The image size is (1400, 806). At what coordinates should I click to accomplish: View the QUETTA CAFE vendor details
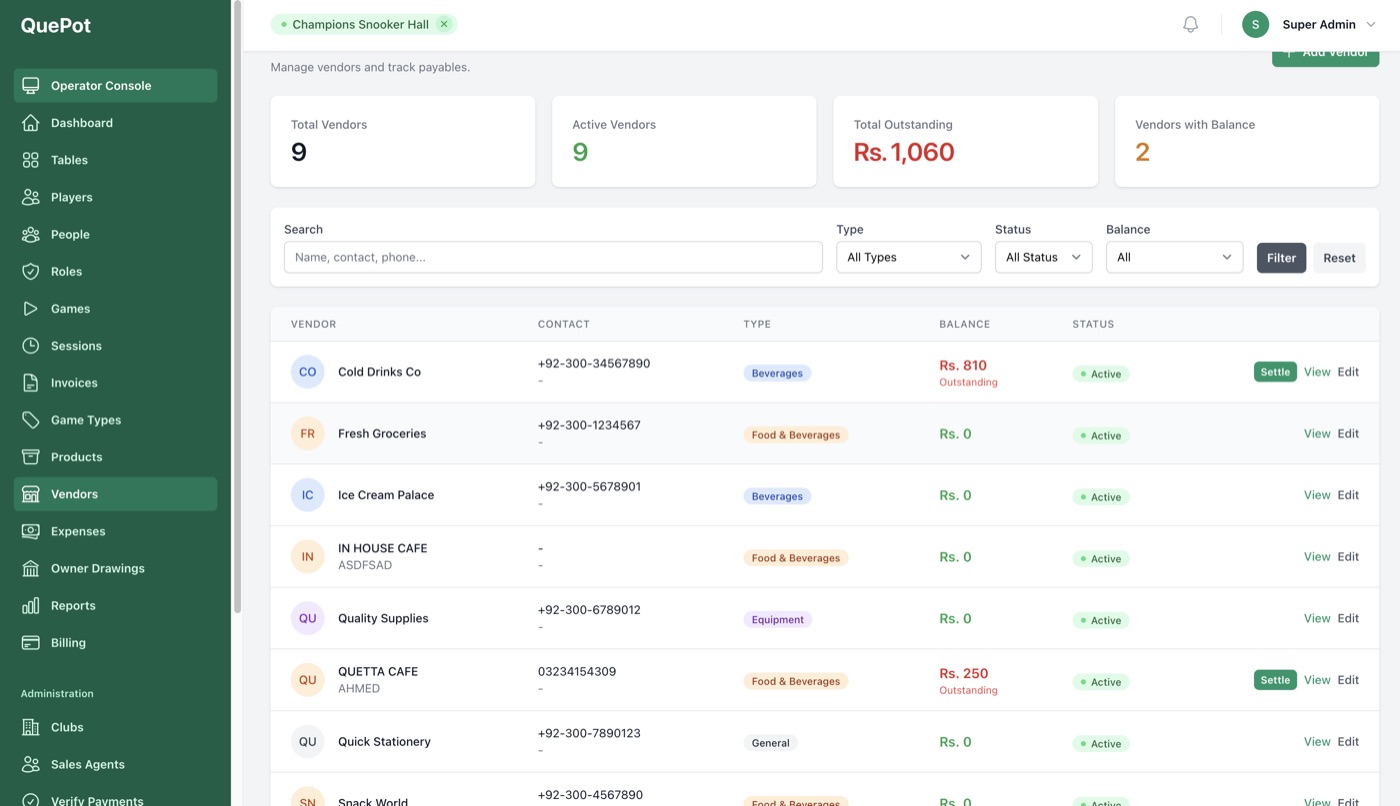(1316, 680)
